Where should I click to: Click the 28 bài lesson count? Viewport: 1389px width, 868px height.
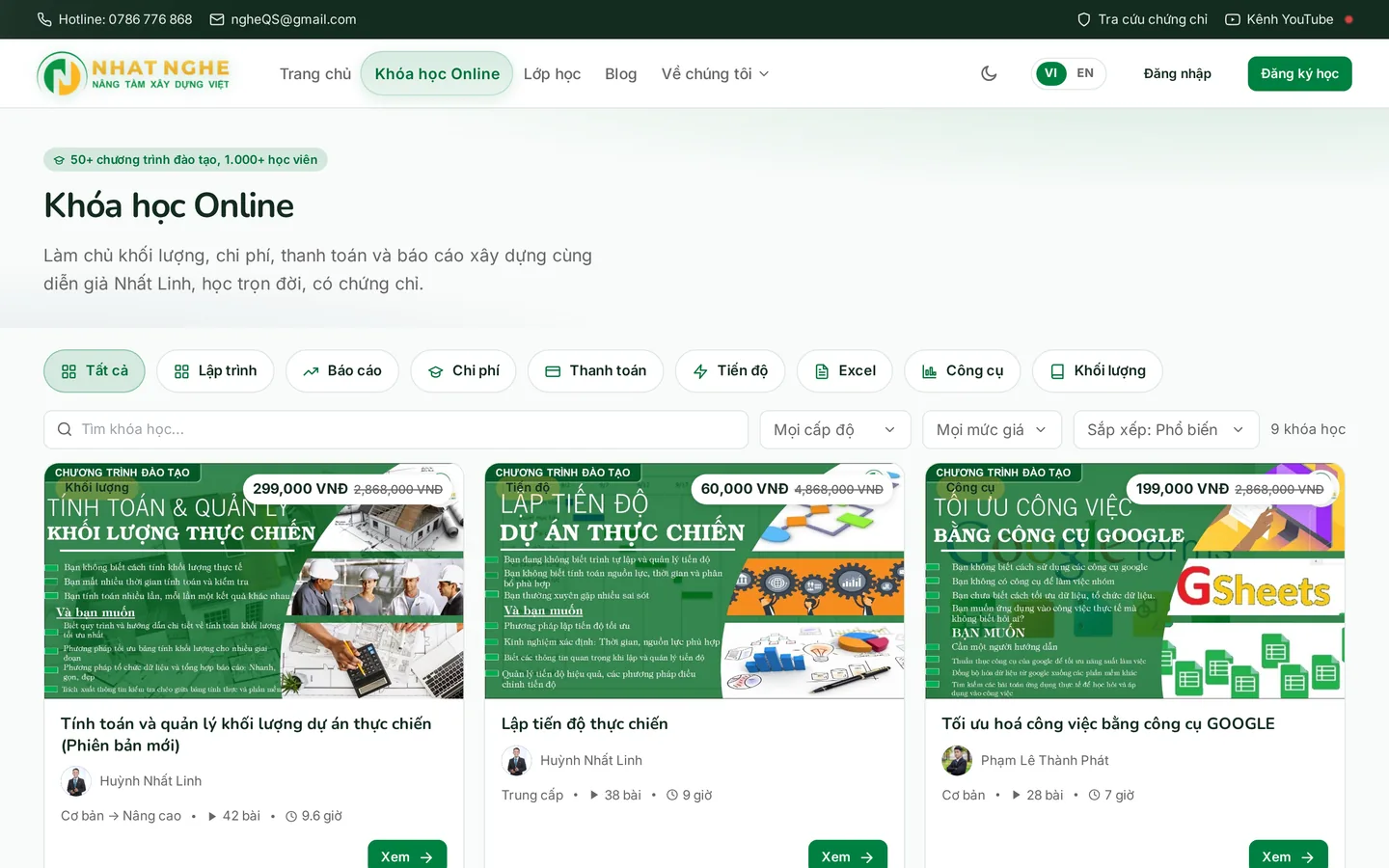click(x=1037, y=795)
